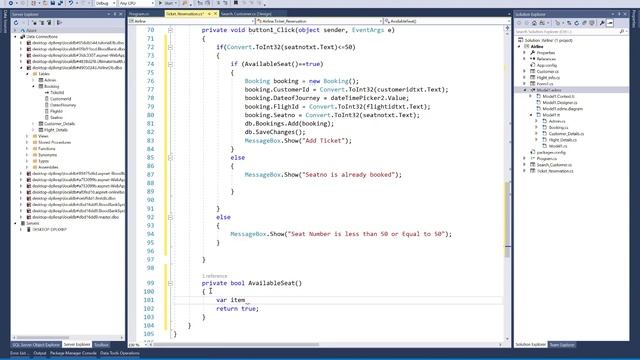Viewport: 640px width, 360px height.
Task: Select the DateofJourney column under Booking
Action: pos(63,105)
